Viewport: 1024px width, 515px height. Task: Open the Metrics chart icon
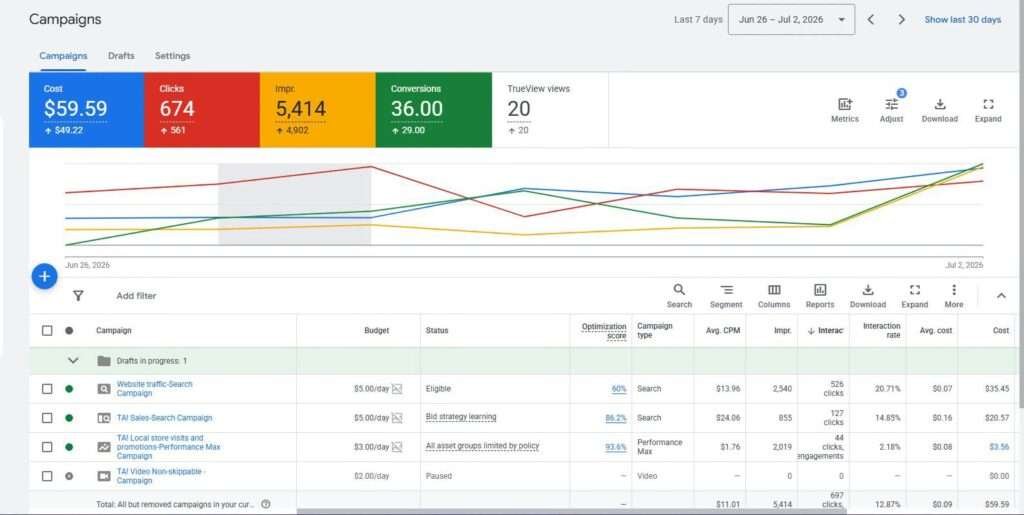(x=844, y=104)
